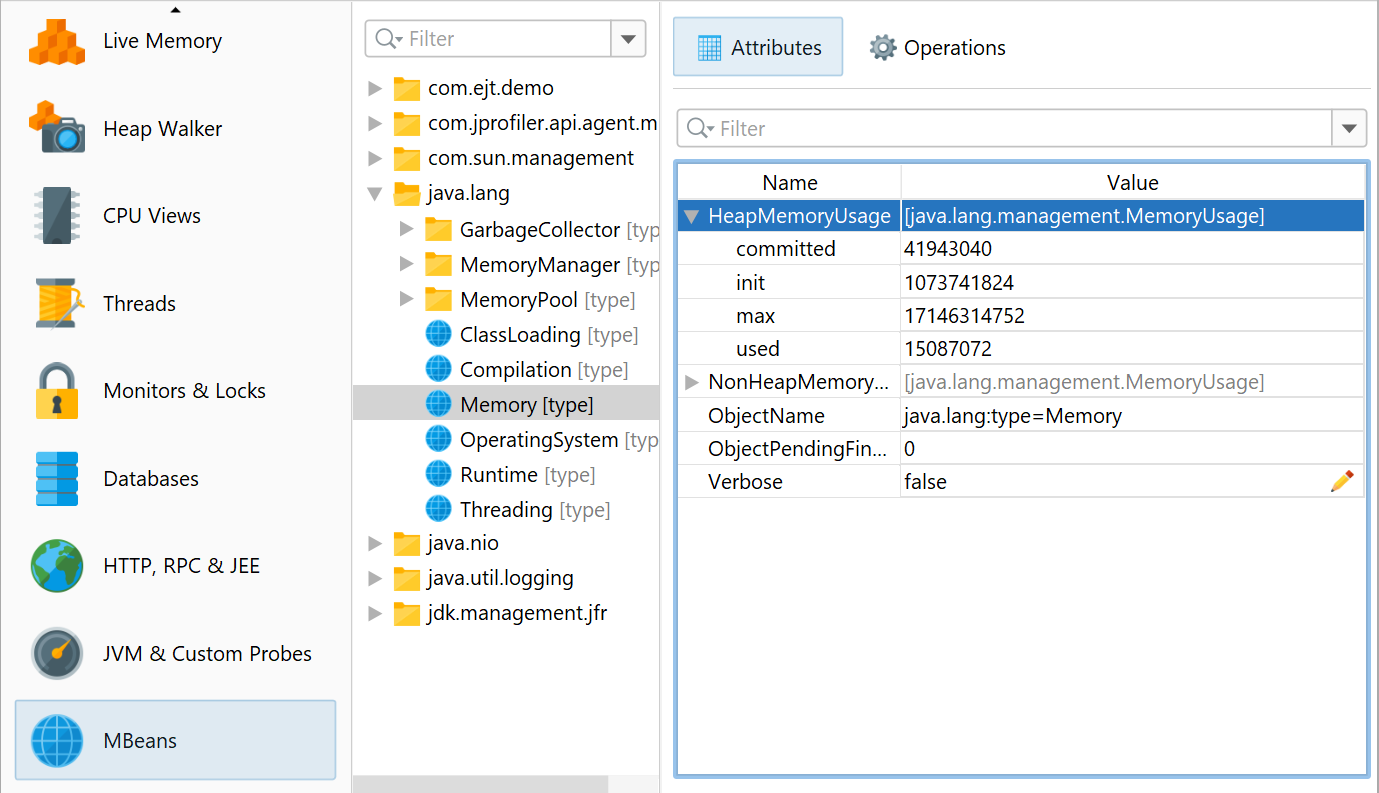Switch to the Attributes tab
The height and width of the screenshot is (793, 1379).
pyautogui.click(x=758, y=48)
